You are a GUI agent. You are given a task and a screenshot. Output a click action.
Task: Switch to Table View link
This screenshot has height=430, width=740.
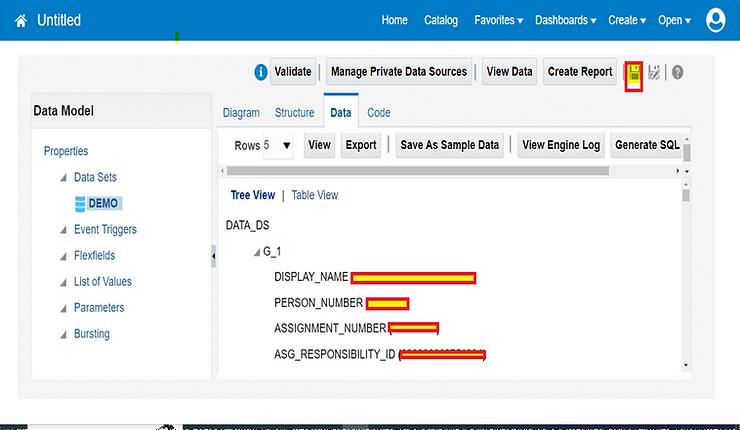coord(314,195)
